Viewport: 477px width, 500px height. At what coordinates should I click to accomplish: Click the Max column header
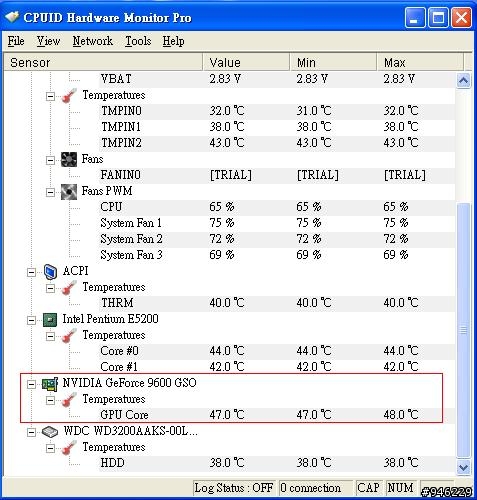[420, 62]
